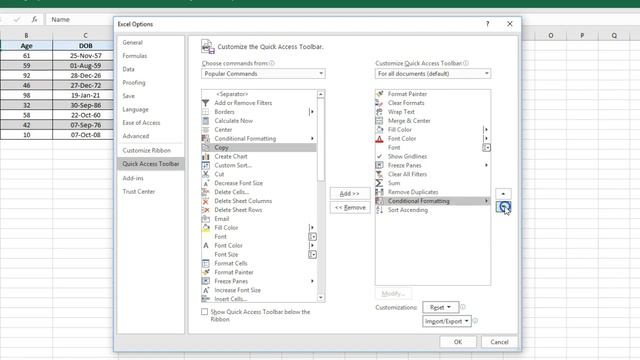The height and width of the screenshot is (360, 640).
Task: Select the <Separator> list entry
Action: tap(259, 94)
